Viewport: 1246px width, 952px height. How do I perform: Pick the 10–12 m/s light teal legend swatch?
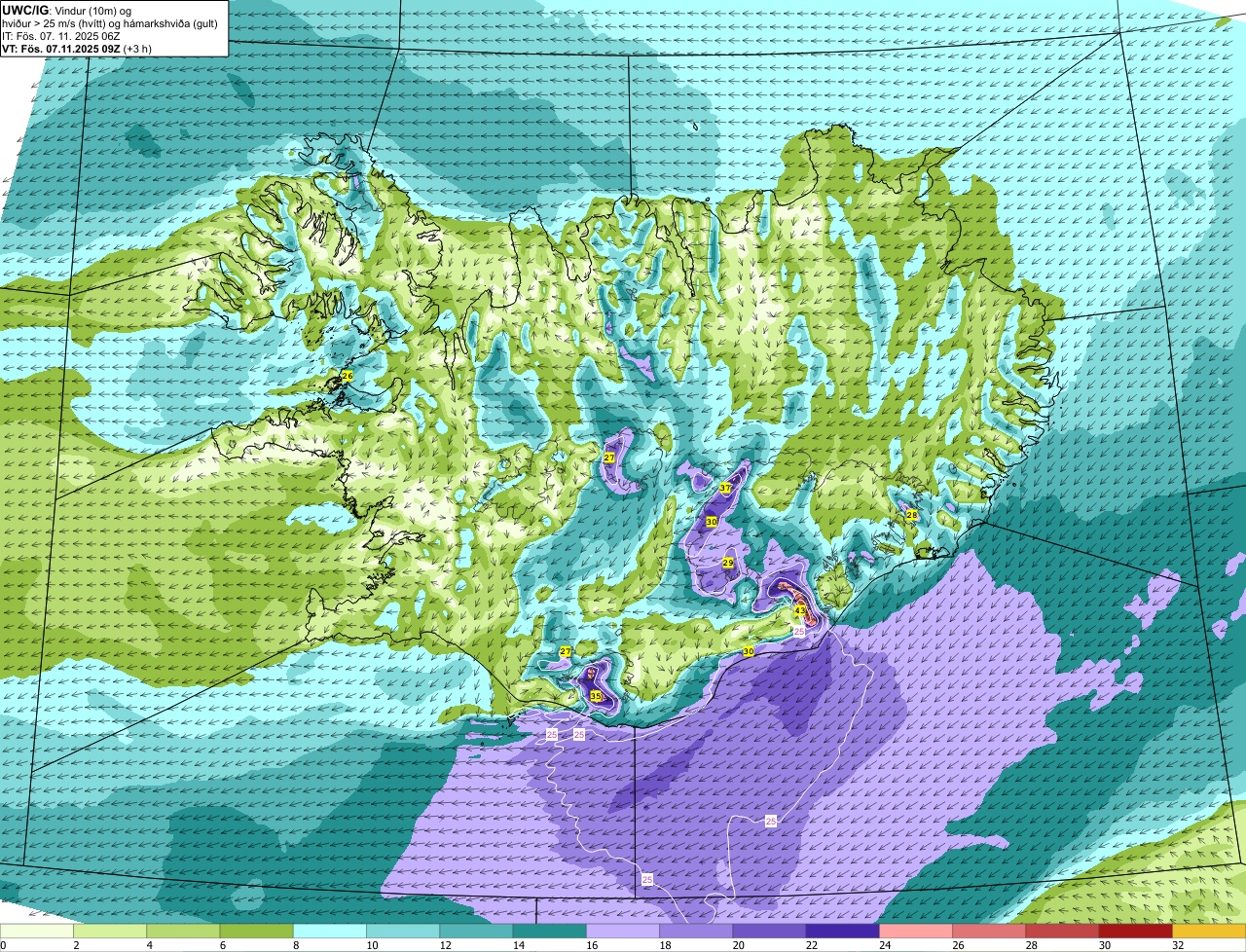pos(403,931)
